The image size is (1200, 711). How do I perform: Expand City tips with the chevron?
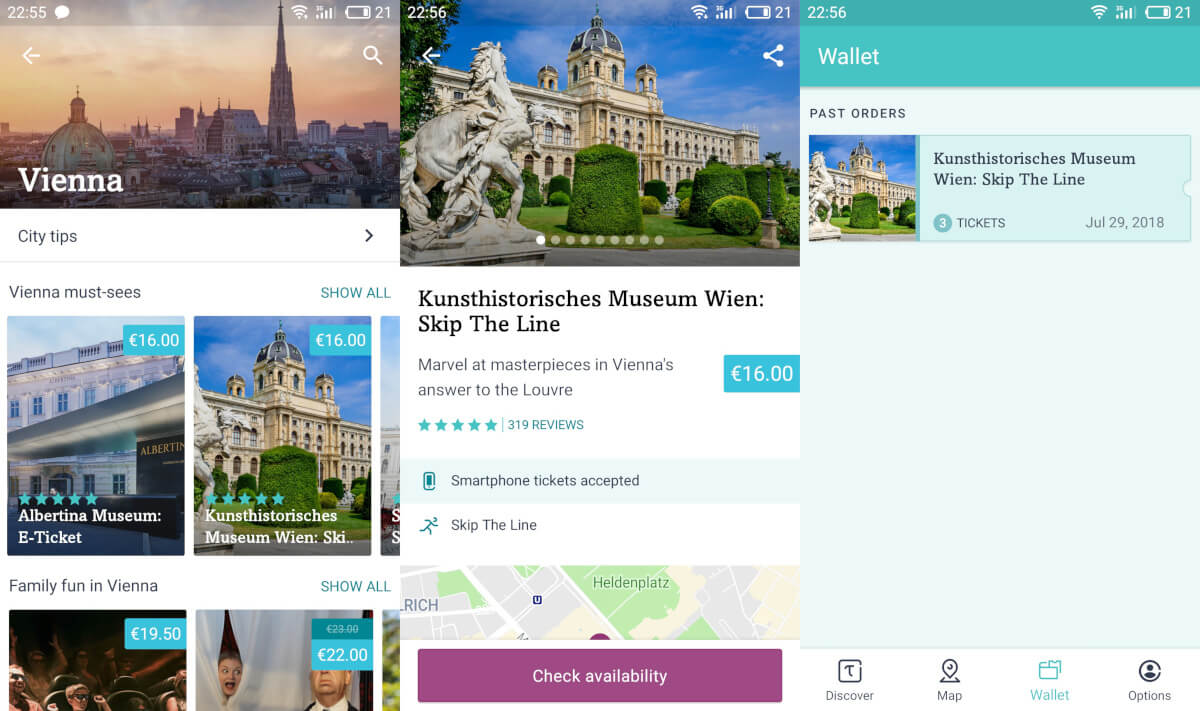click(x=369, y=236)
